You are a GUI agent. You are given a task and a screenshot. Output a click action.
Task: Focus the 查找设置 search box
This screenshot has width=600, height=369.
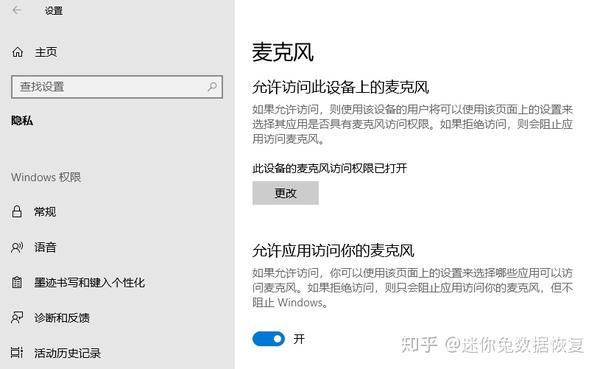click(117, 87)
